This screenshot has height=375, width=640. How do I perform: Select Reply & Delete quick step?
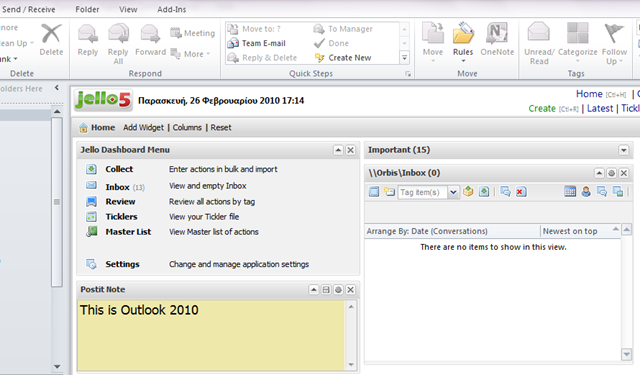point(262,58)
